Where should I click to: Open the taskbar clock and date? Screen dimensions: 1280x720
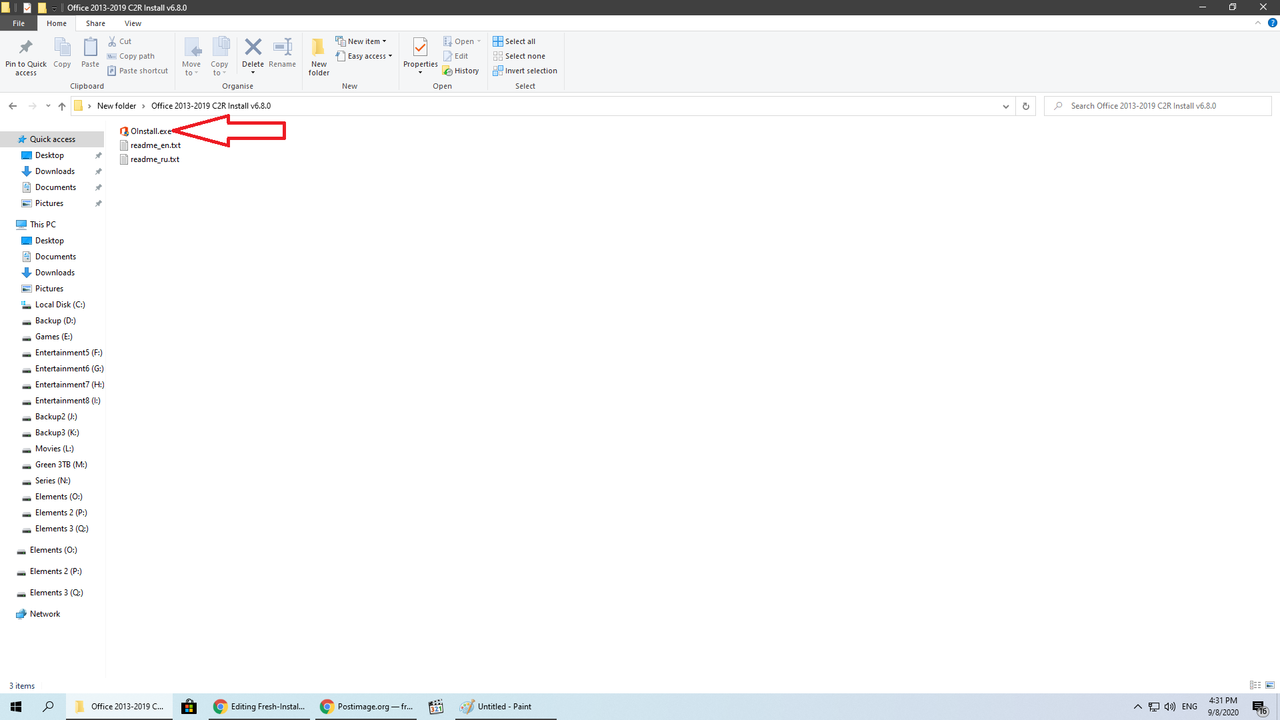tap(1225, 706)
